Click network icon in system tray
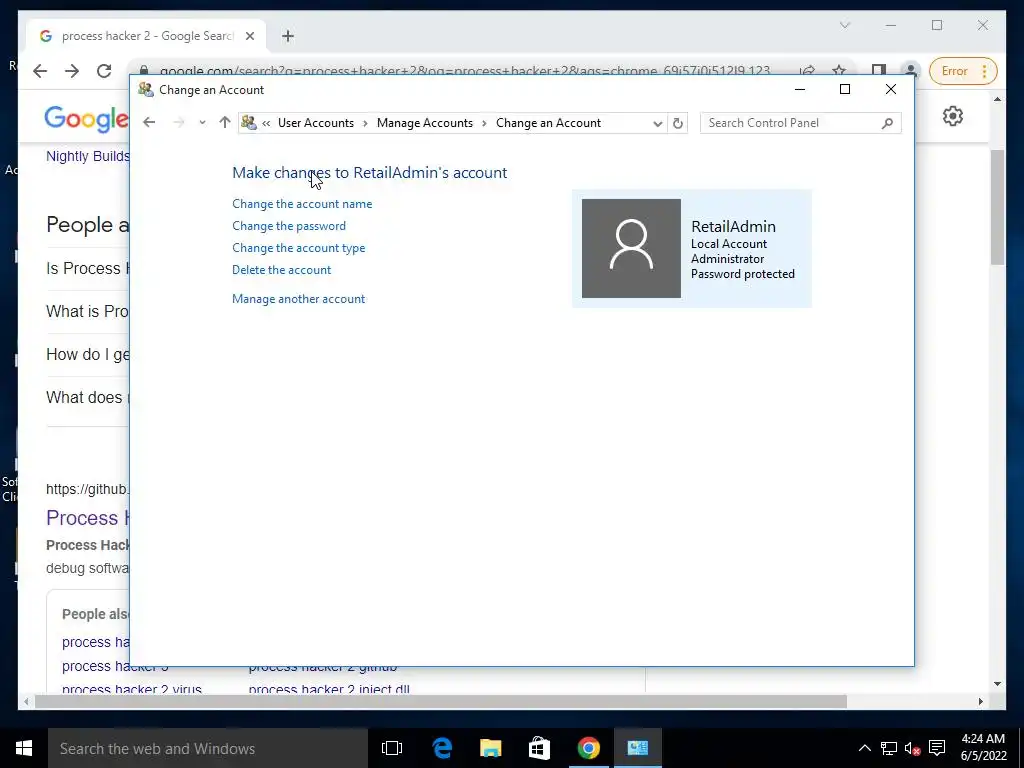Screen dimensions: 1024x768 tap(888, 748)
